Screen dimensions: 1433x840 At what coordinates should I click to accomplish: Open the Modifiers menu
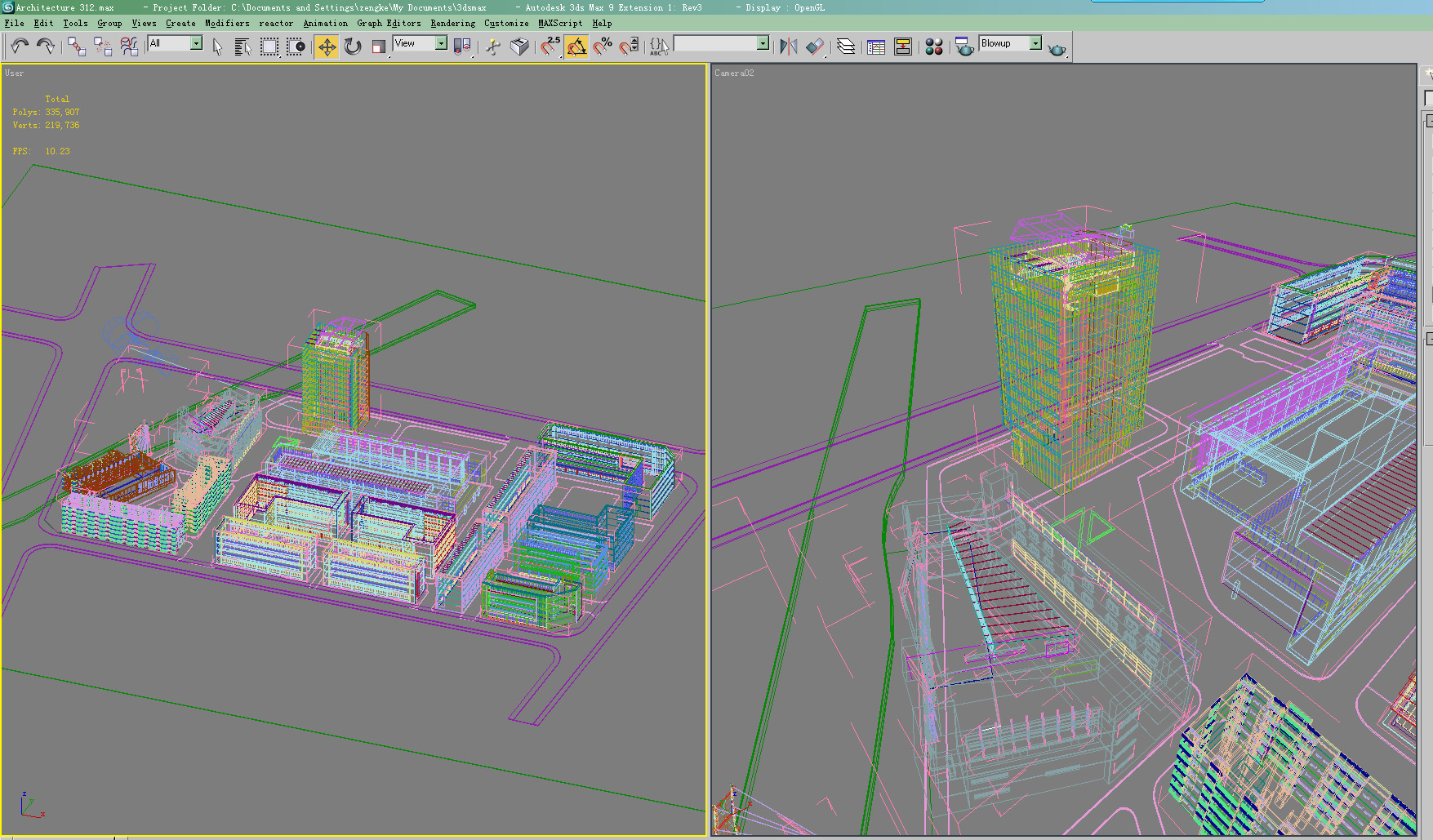pos(227,23)
